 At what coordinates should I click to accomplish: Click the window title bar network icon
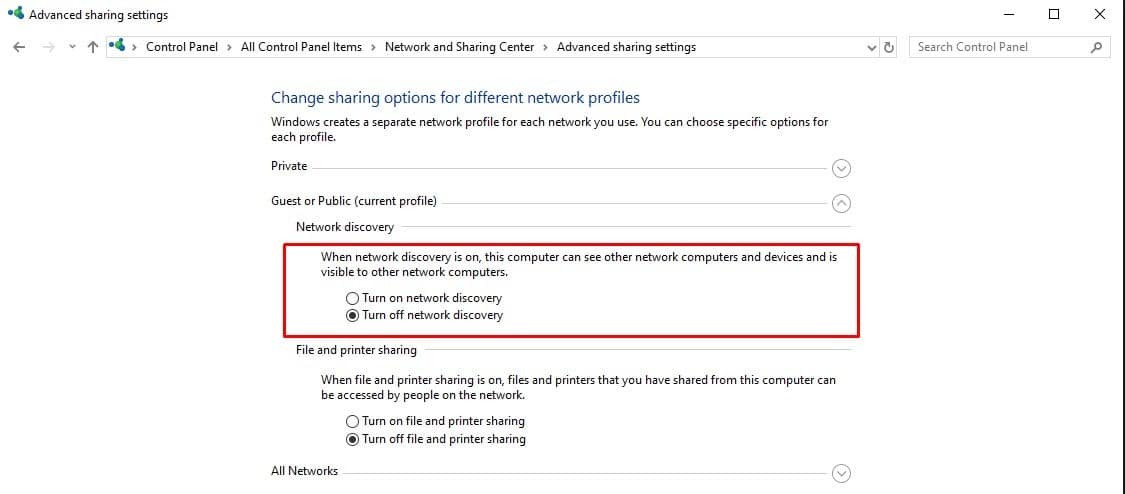(14, 15)
